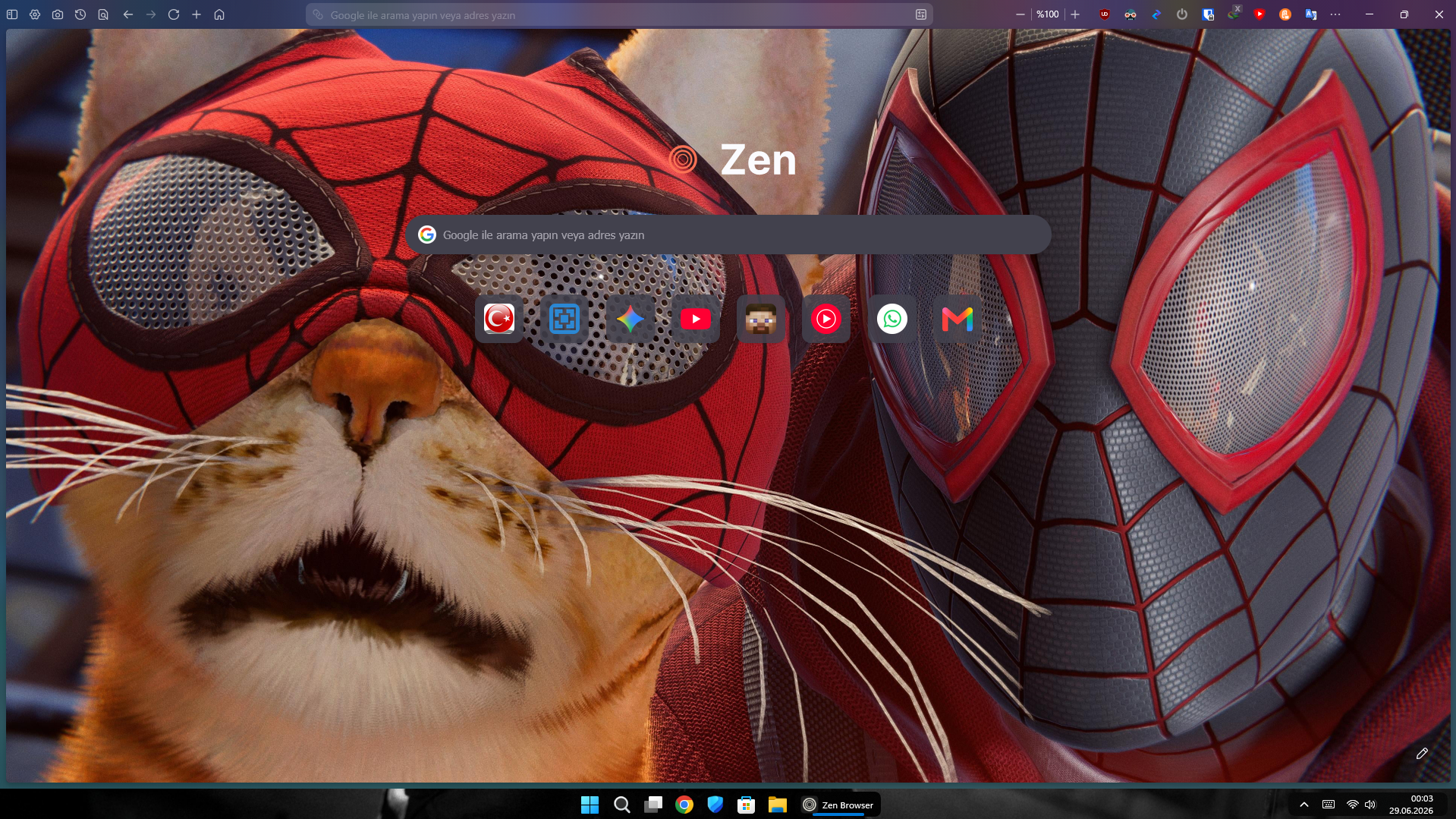Image resolution: width=1456 pixels, height=819 pixels.
Task: Customize new tab with the pencil icon
Action: click(1423, 754)
